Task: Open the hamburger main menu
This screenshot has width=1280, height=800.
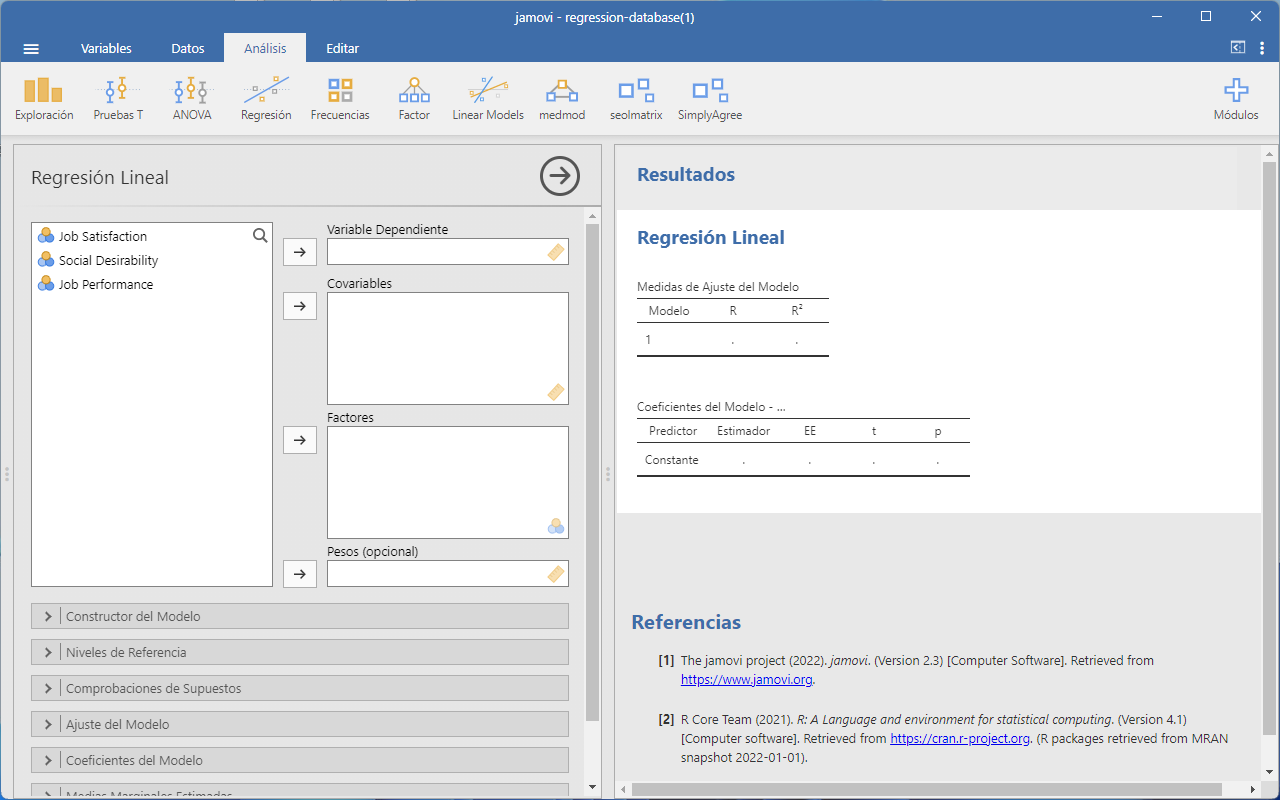Action: point(31,48)
